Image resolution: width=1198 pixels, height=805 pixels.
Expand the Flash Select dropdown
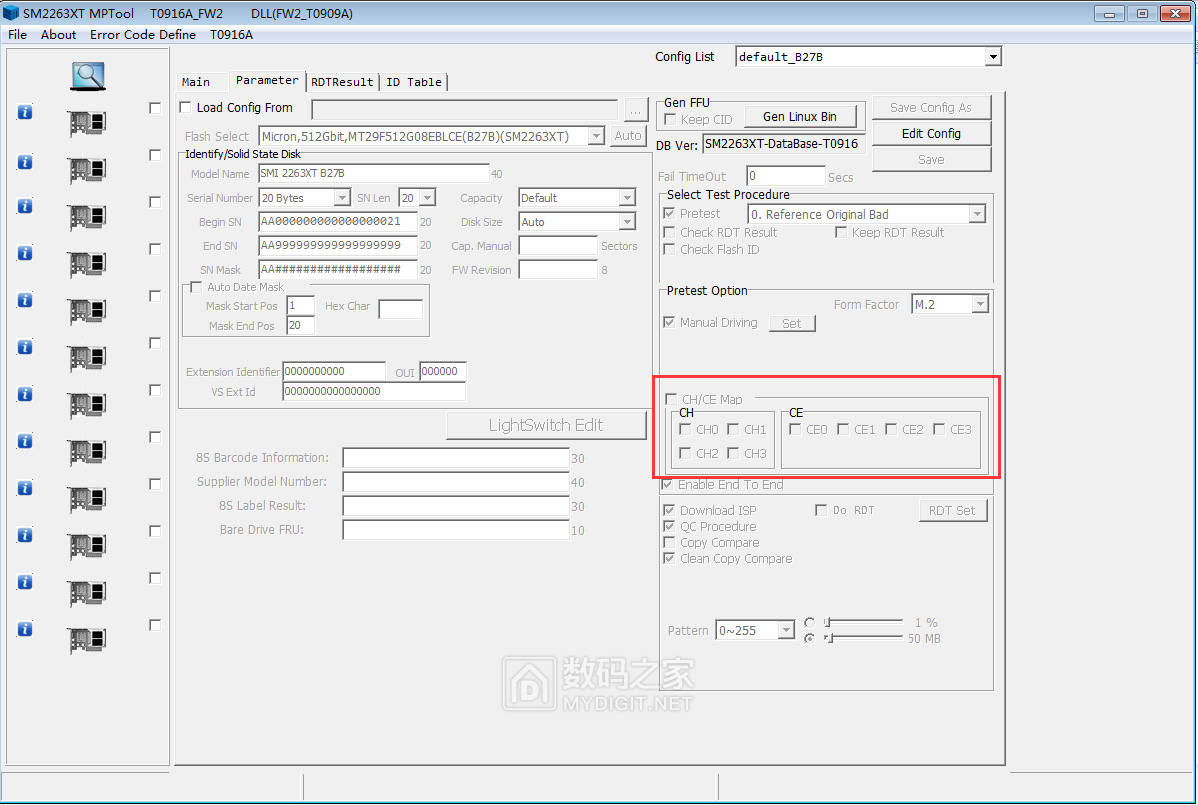(x=596, y=136)
